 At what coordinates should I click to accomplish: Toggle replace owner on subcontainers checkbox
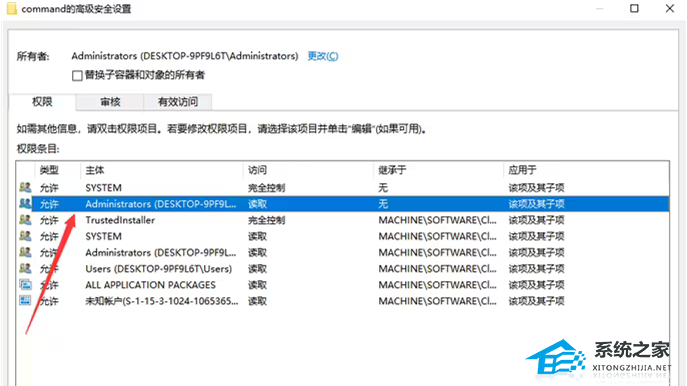point(77,75)
